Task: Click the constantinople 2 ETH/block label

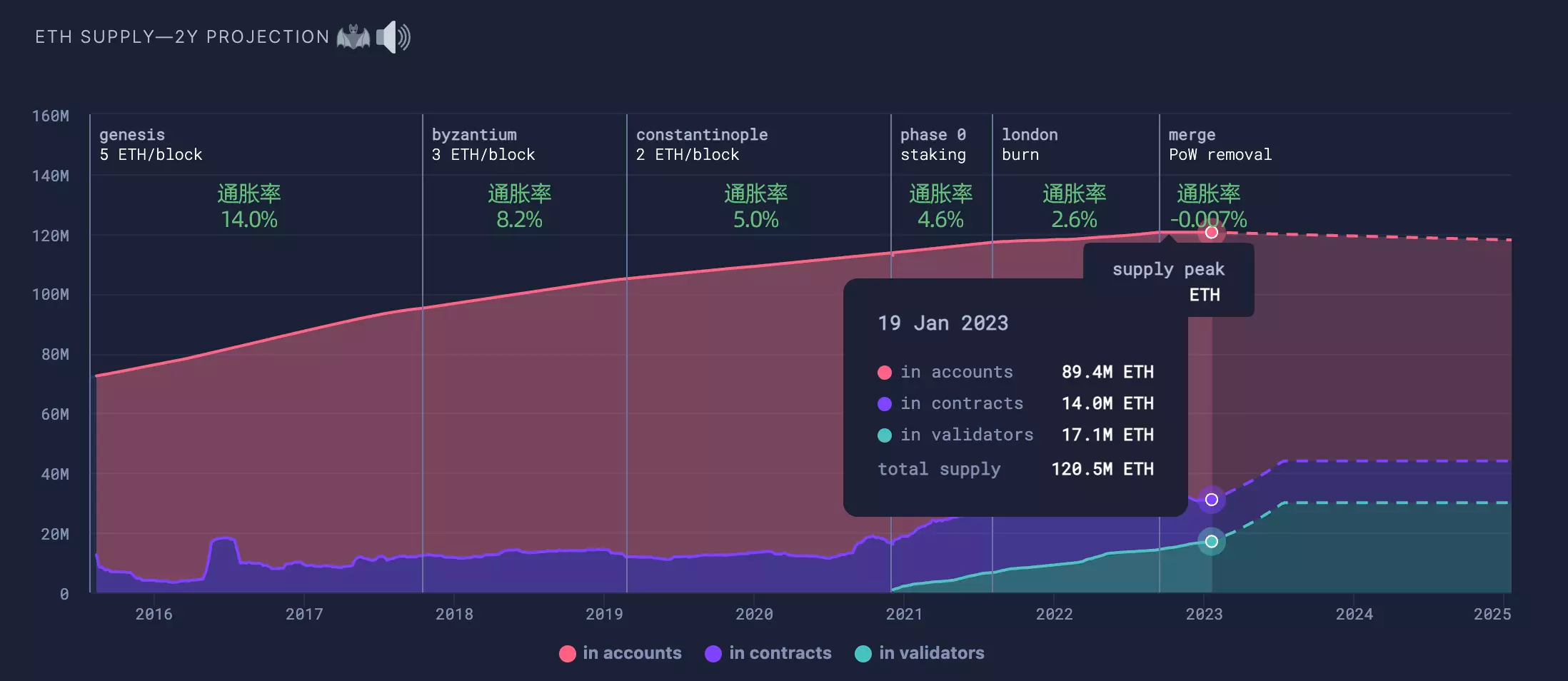Action: (x=702, y=145)
